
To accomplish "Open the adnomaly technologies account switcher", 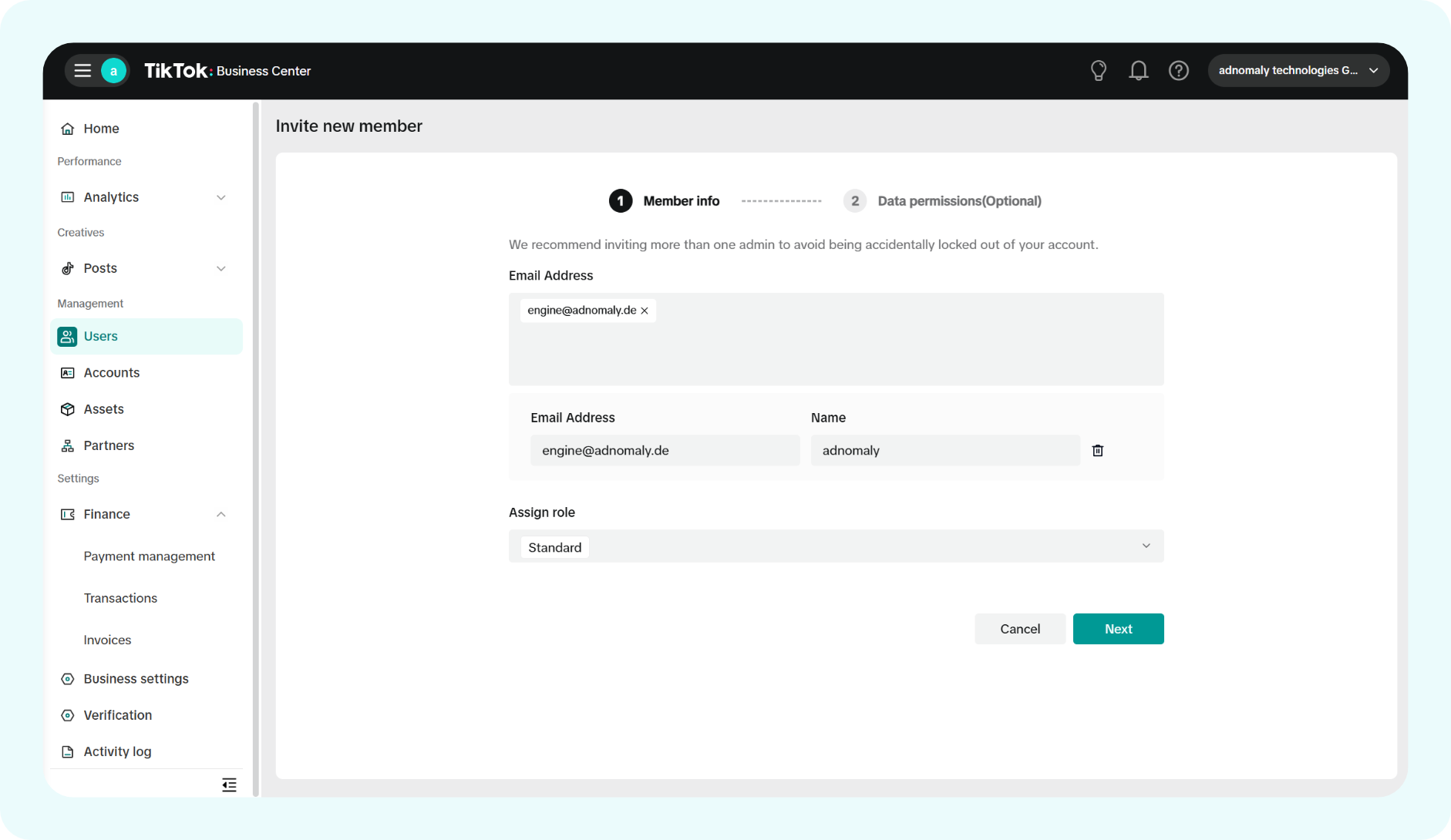I will (1298, 71).
